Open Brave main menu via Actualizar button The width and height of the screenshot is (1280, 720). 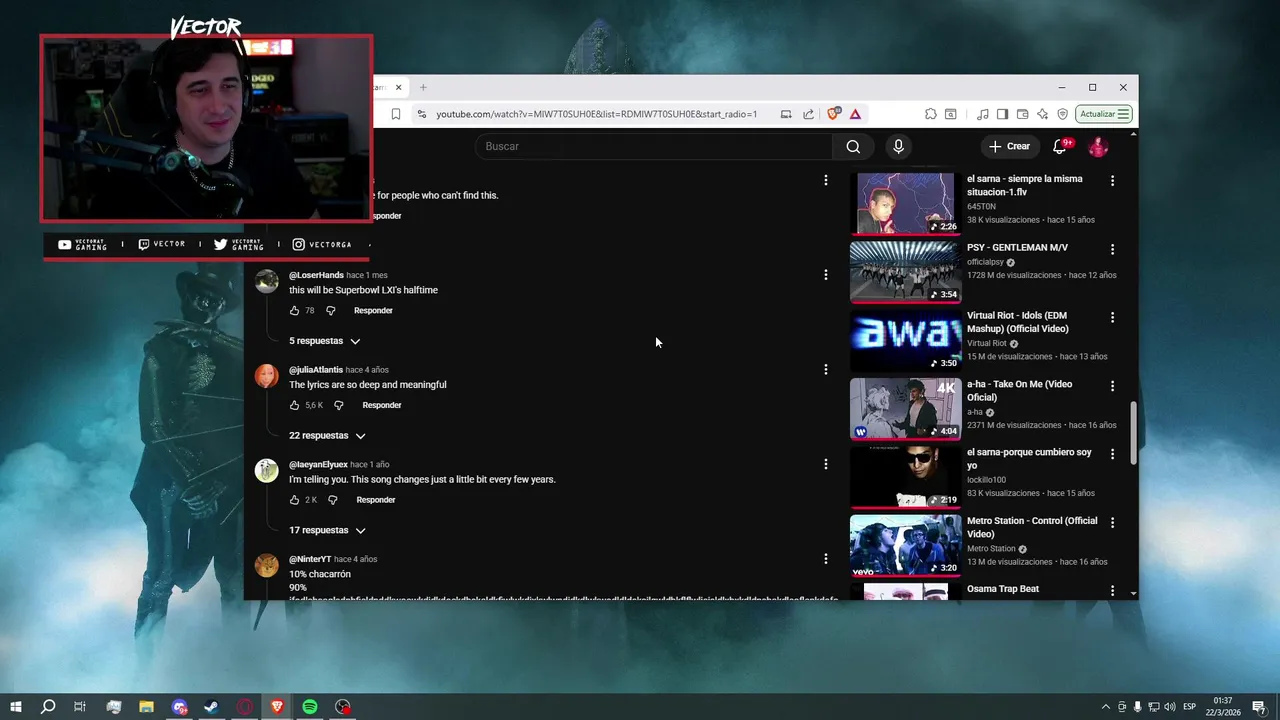(1104, 114)
